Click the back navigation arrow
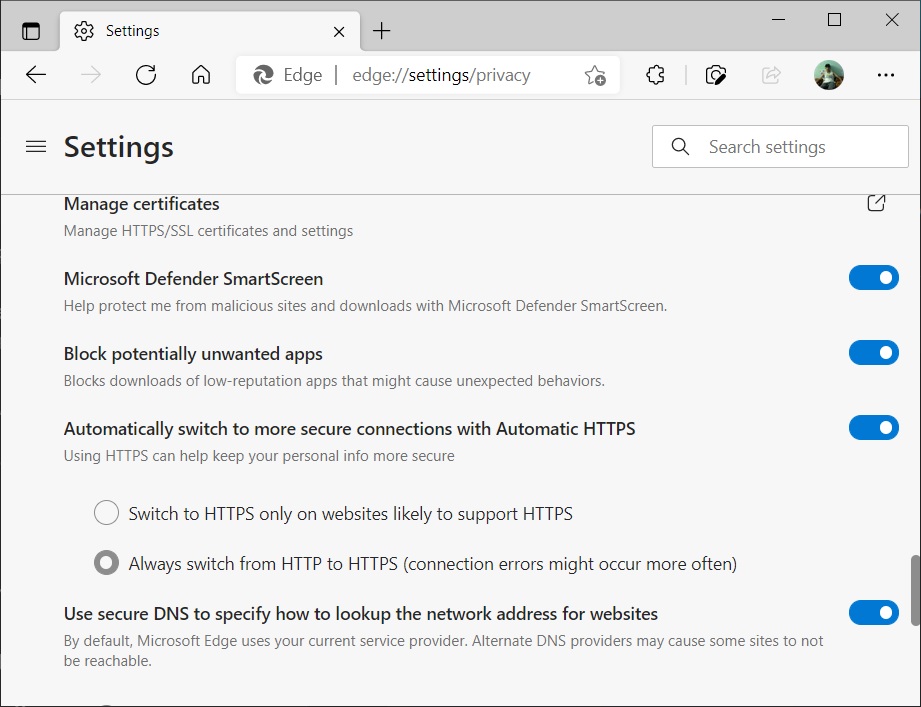 point(35,74)
